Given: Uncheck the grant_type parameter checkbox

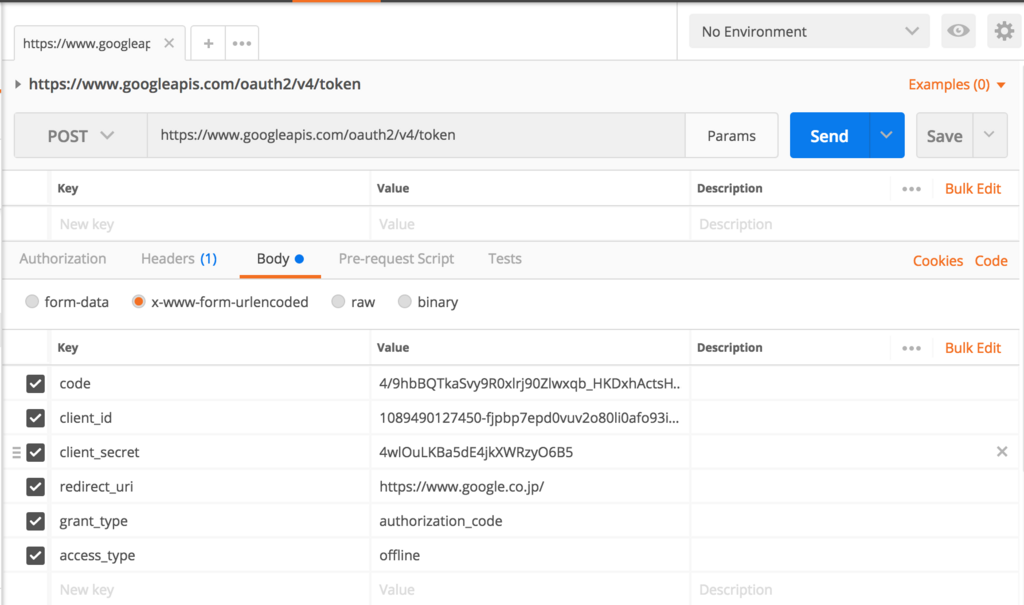Looking at the screenshot, I should (35, 521).
